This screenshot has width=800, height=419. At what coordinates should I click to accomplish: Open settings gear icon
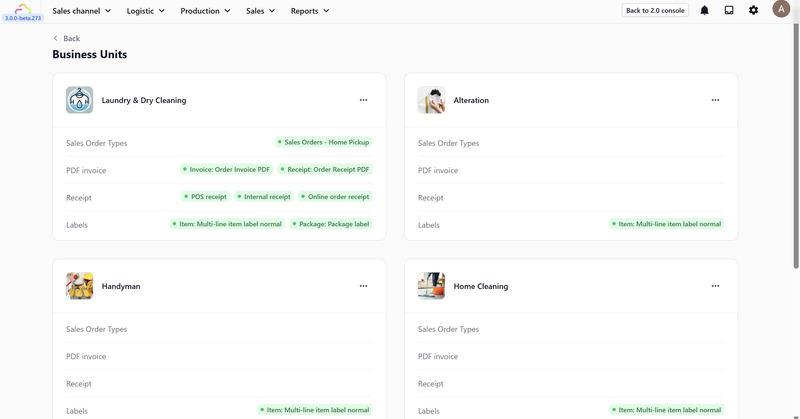[753, 10]
